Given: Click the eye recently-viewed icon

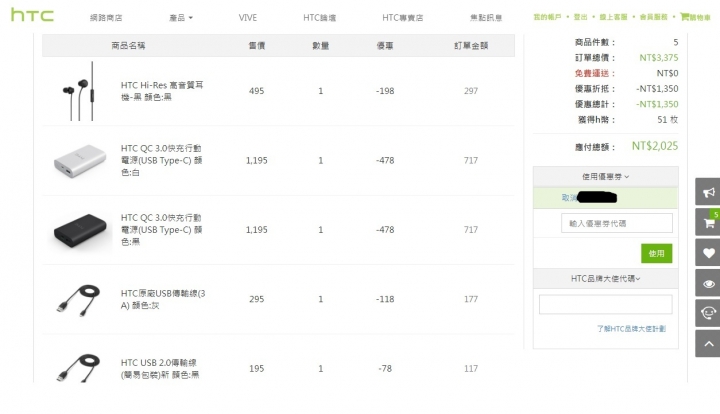Looking at the screenshot, I should (x=708, y=282).
